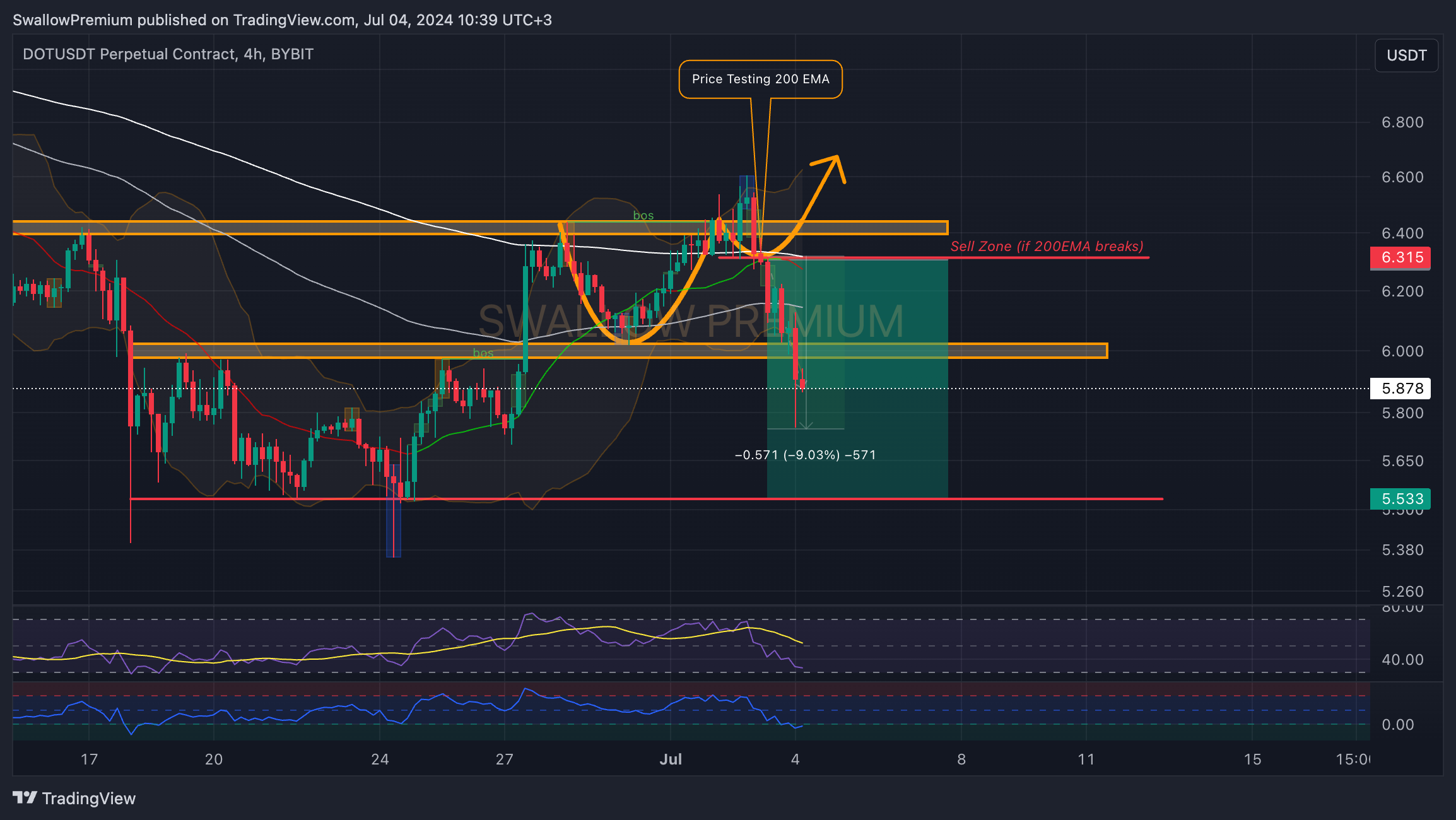
Task: Click the upper 'bos' label near 6.400
Action: [643, 216]
